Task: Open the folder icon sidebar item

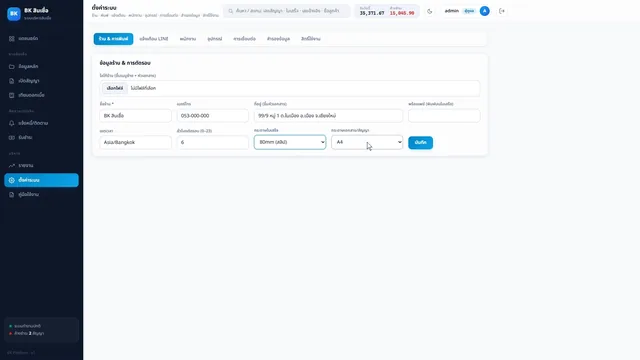Action: point(41,66)
